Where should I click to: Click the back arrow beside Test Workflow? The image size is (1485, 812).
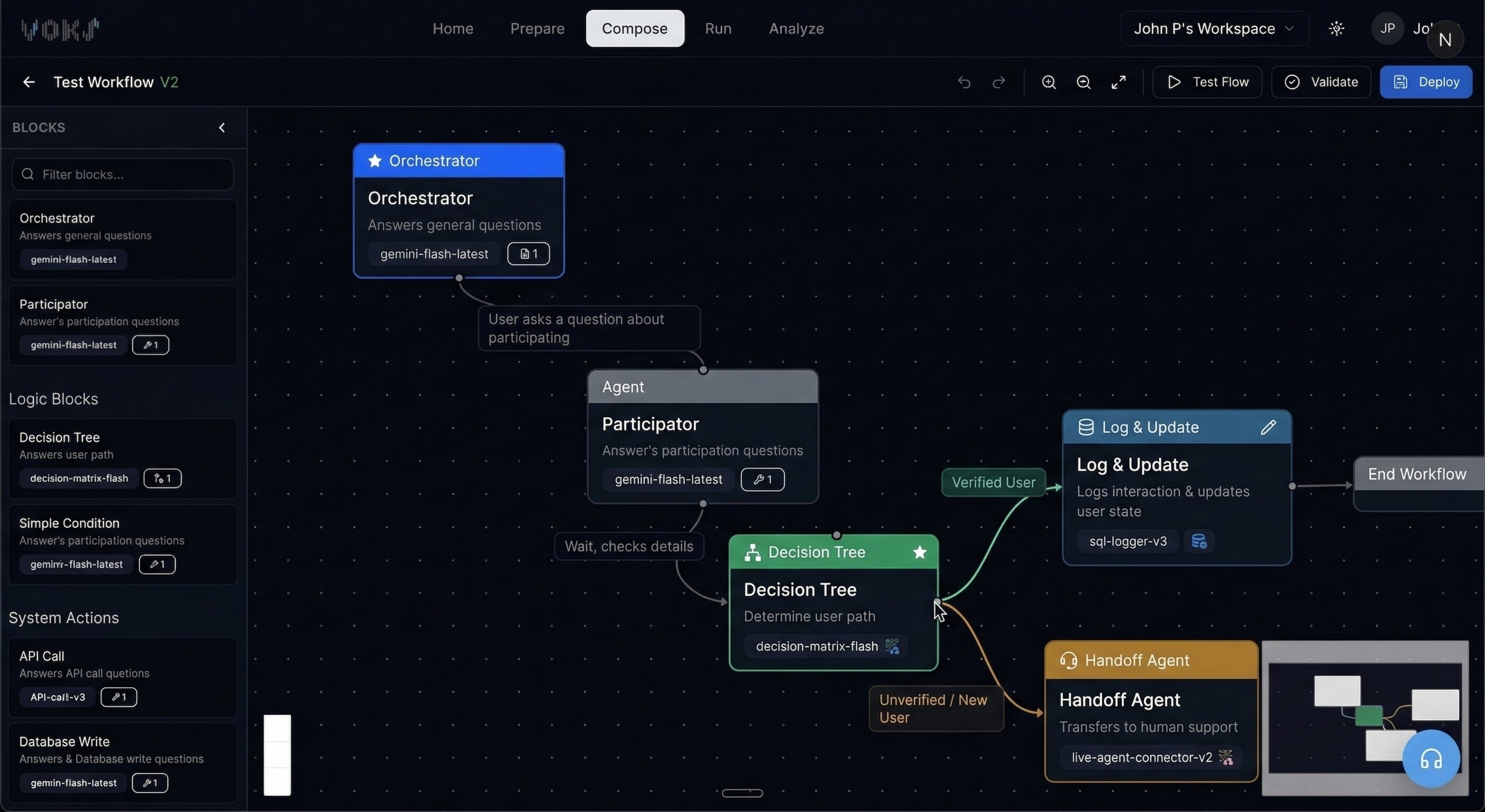28,82
